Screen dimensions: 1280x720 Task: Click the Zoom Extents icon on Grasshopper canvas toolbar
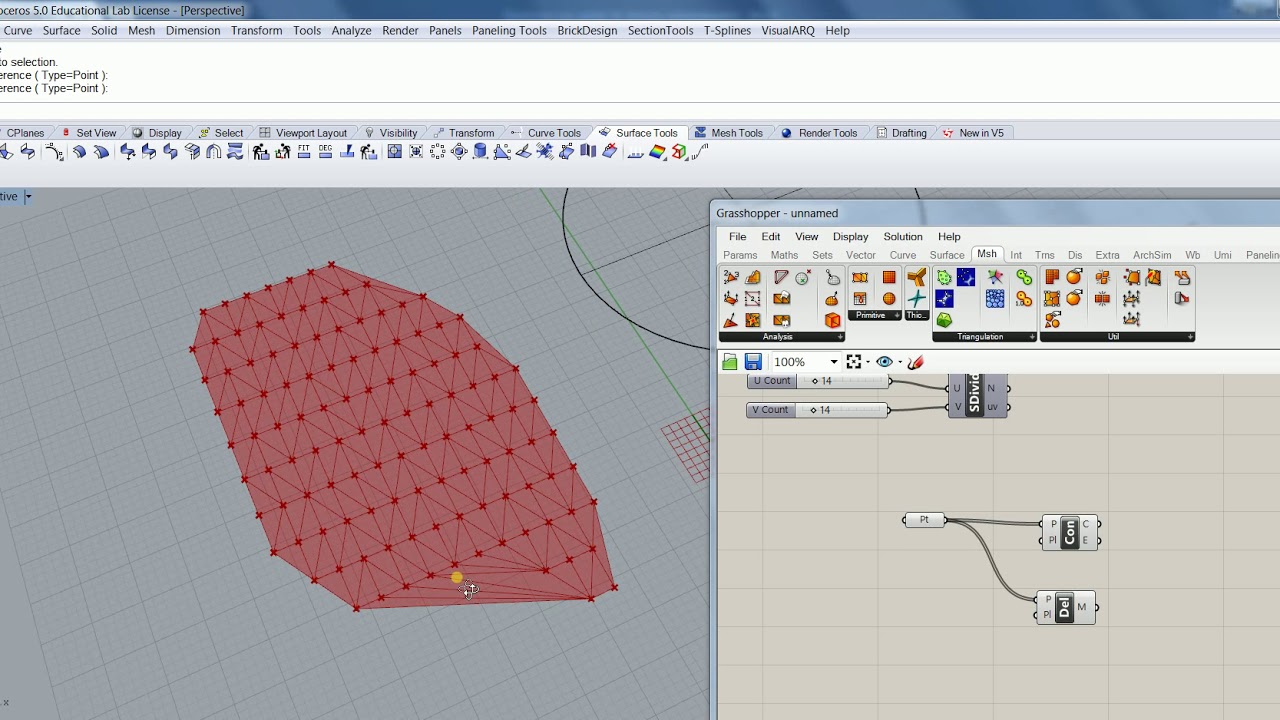[854, 362]
